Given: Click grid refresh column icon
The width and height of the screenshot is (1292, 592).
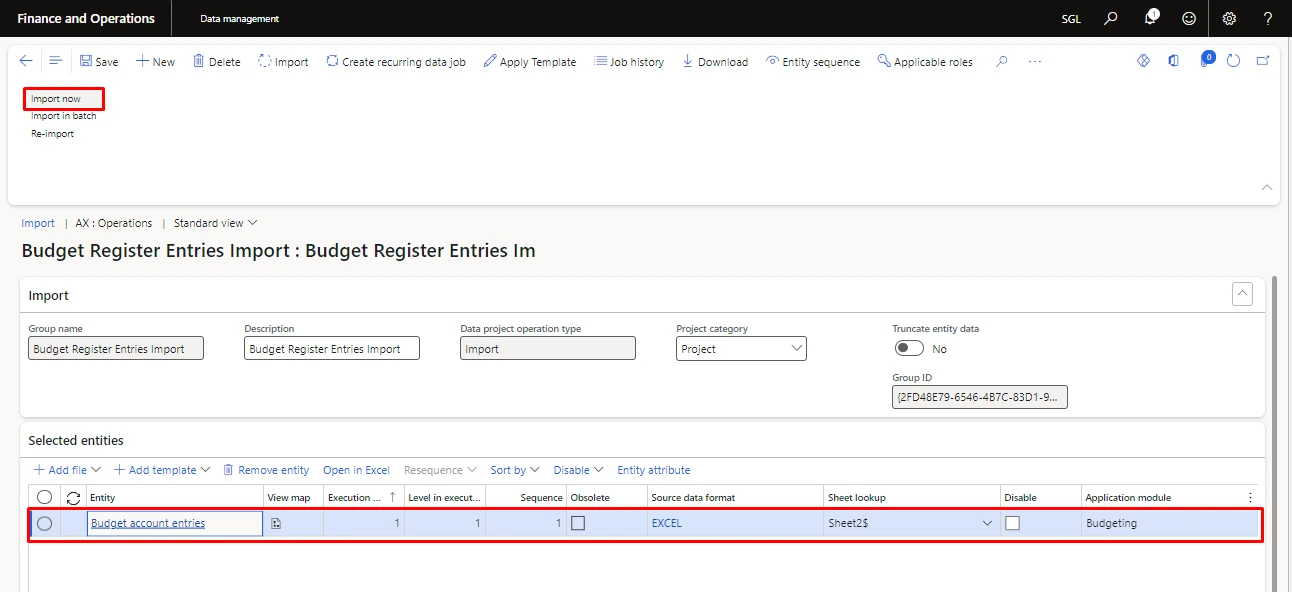Looking at the screenshot, I should (73, 497).
